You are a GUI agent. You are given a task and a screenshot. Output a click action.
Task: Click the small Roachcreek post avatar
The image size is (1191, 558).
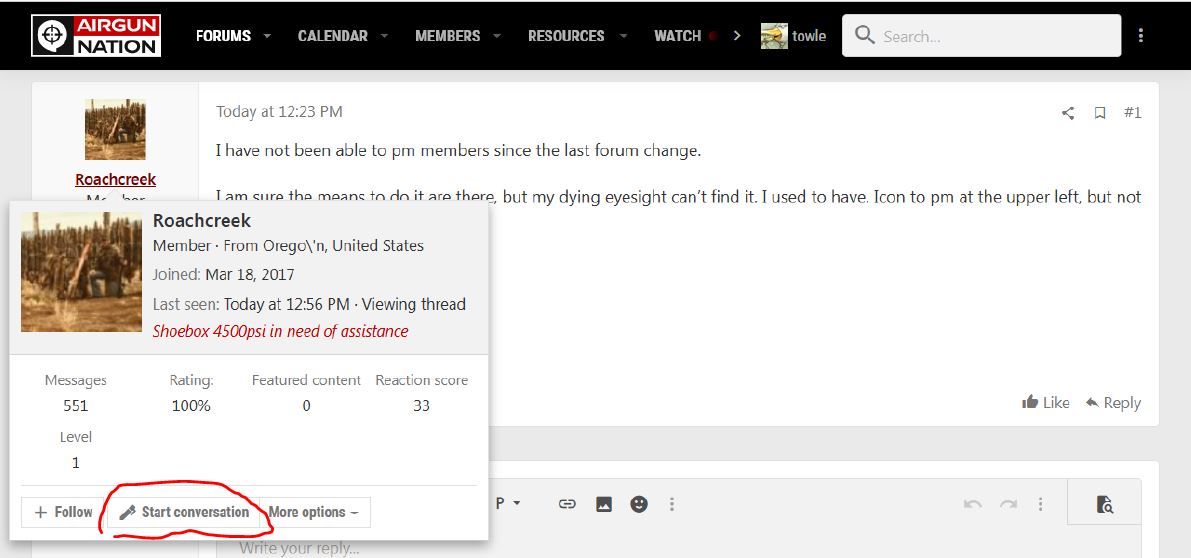point(115,129)
